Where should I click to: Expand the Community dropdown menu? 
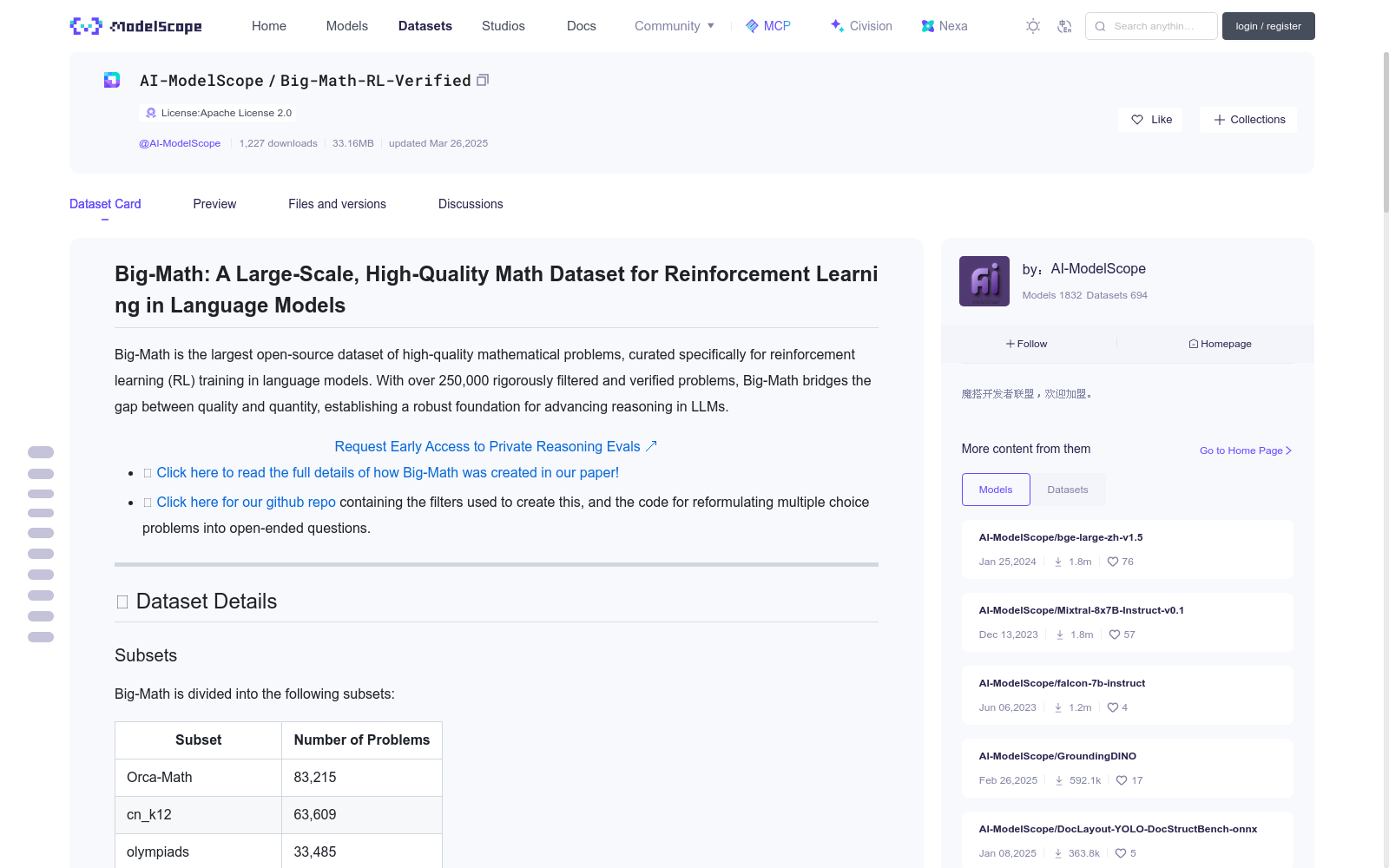(675, 26)
